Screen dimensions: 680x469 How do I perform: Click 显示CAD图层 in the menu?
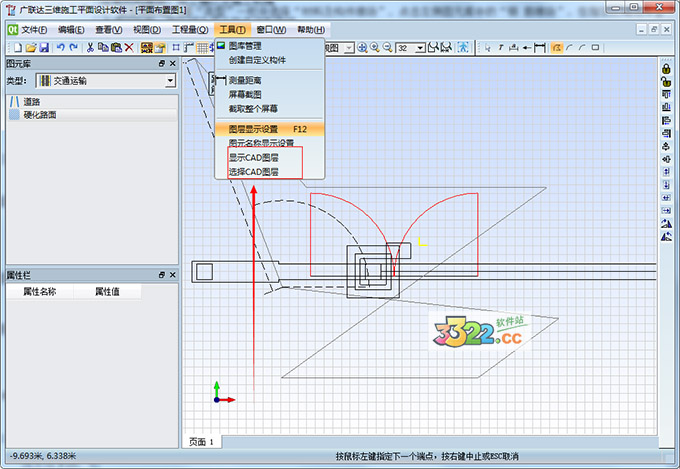click(254, 158)
